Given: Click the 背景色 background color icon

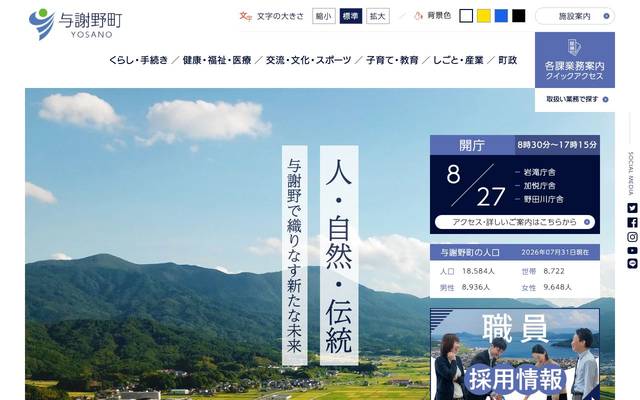Looking at the screenshot, I should (418, 16).
